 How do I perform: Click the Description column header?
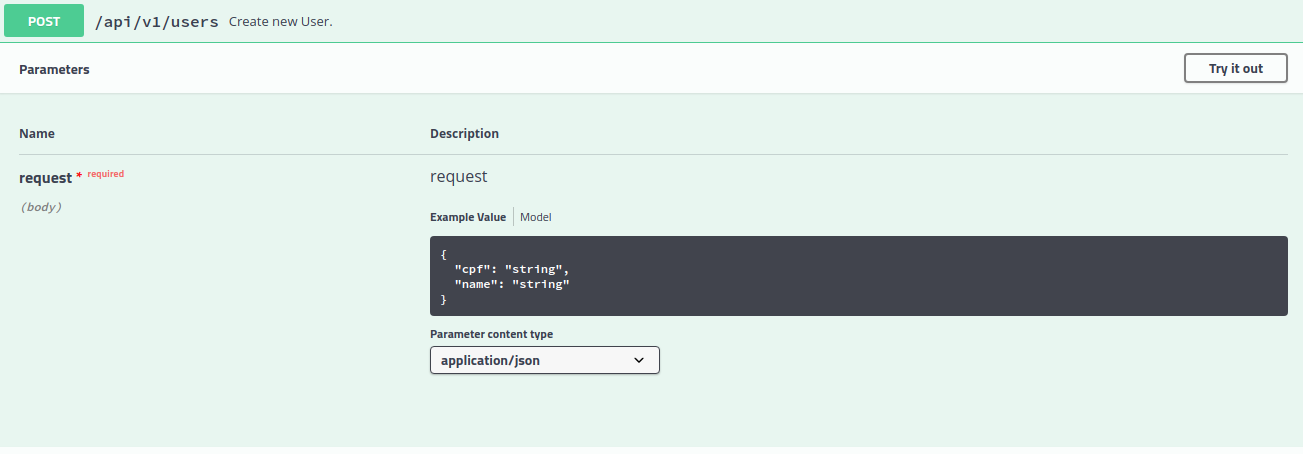tap(464, 133)
